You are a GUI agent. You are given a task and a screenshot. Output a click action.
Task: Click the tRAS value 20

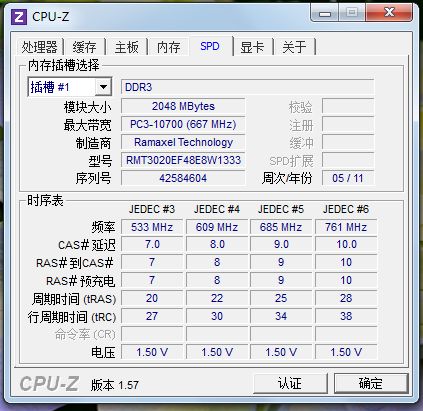point(152,298)
